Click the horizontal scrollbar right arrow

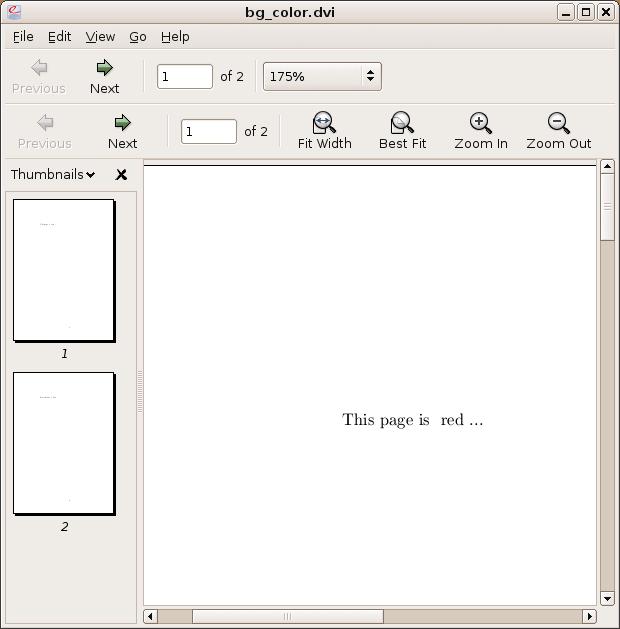pyautogui.click(x=590, y=616)
